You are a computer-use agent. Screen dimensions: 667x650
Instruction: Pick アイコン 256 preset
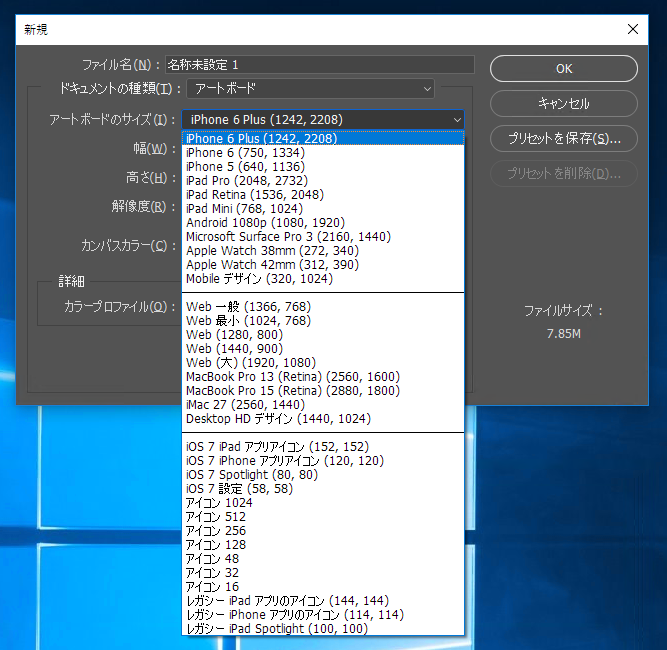click(x=323, y=530)
